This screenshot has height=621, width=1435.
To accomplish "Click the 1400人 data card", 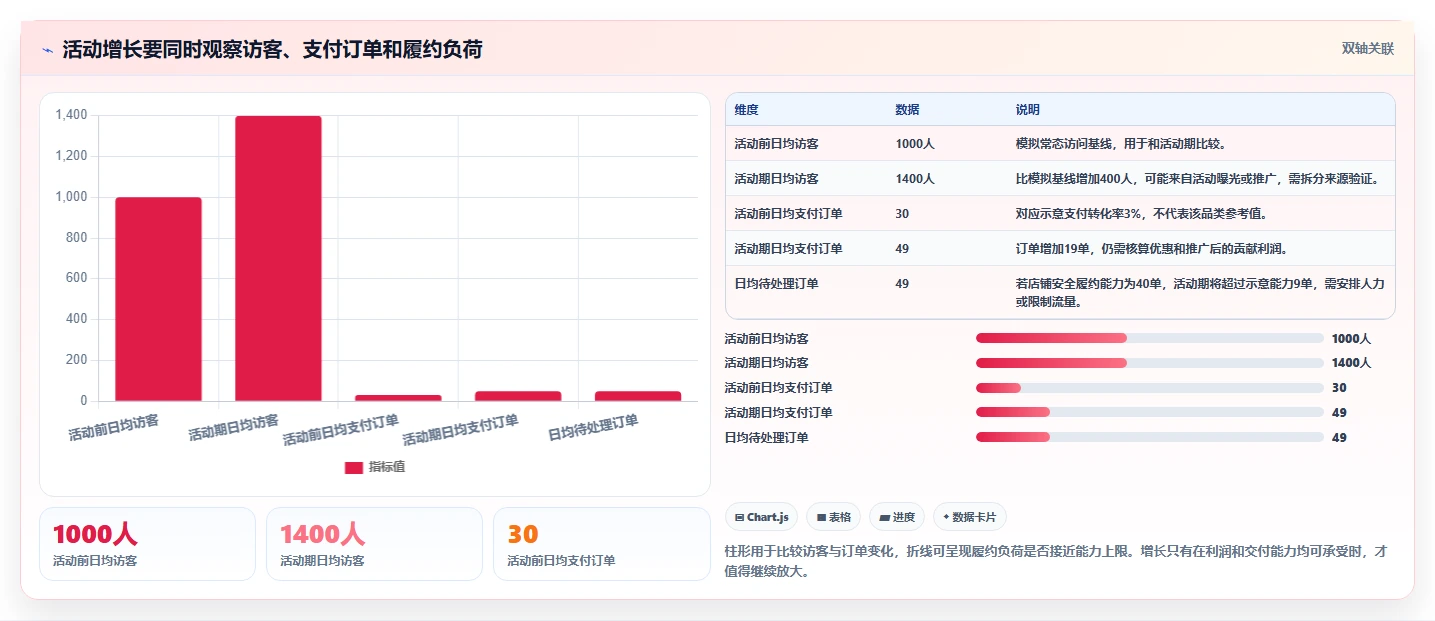I will tap(374, 544).
